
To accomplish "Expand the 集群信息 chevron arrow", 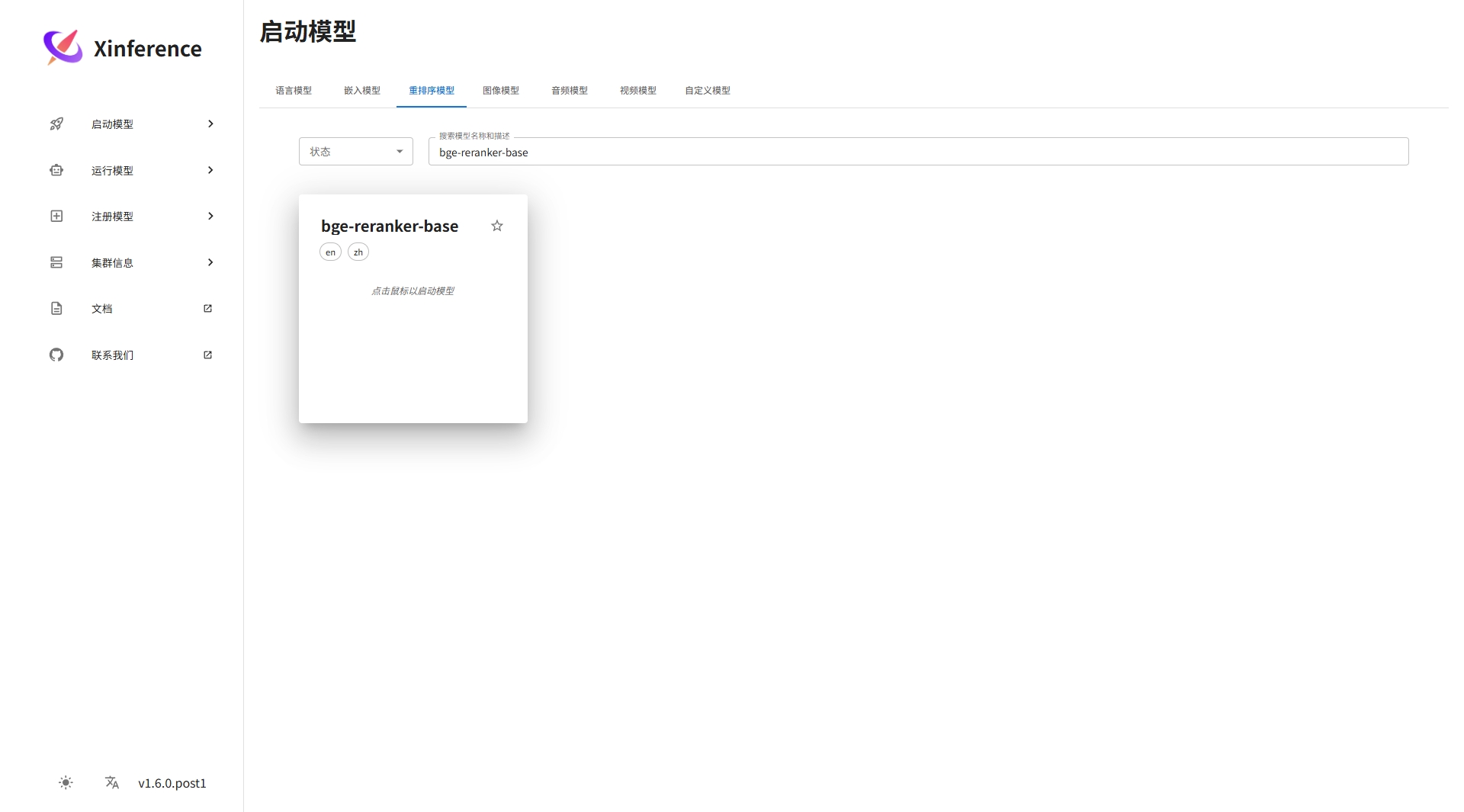I will click(210, 262).
